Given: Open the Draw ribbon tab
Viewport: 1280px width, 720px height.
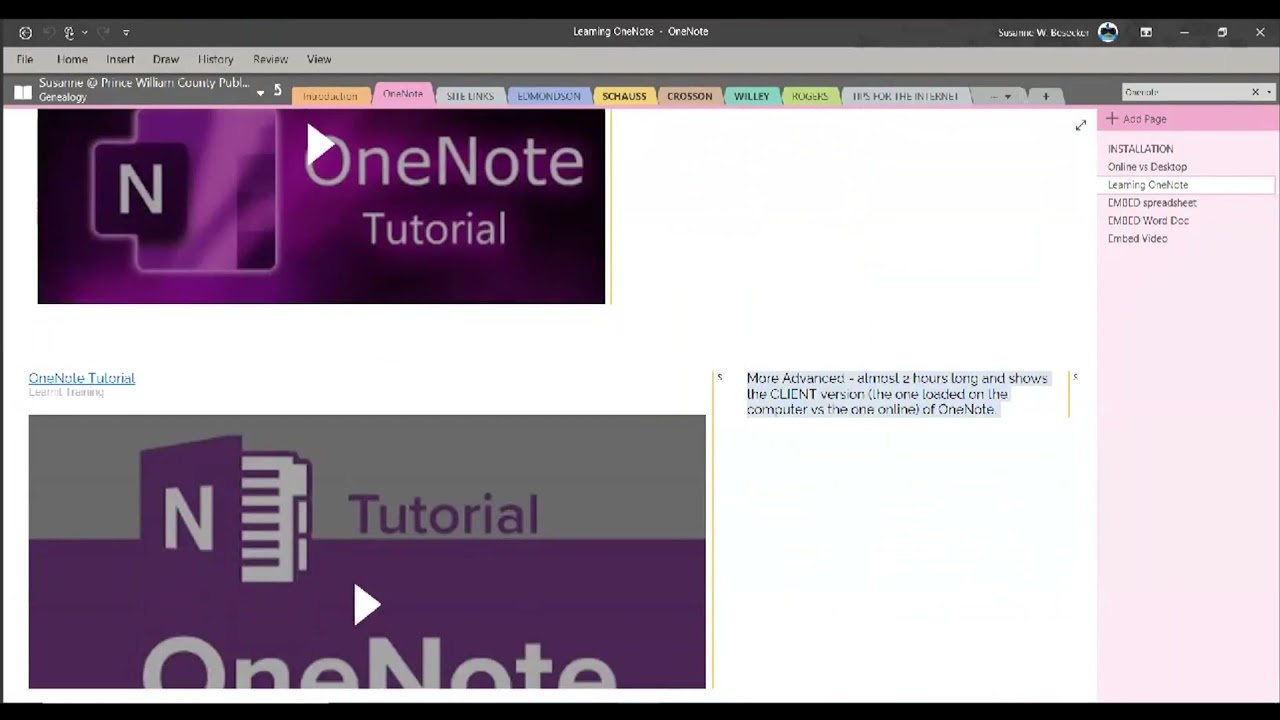Looking at the screenshot, I should [x=166, y=60].
